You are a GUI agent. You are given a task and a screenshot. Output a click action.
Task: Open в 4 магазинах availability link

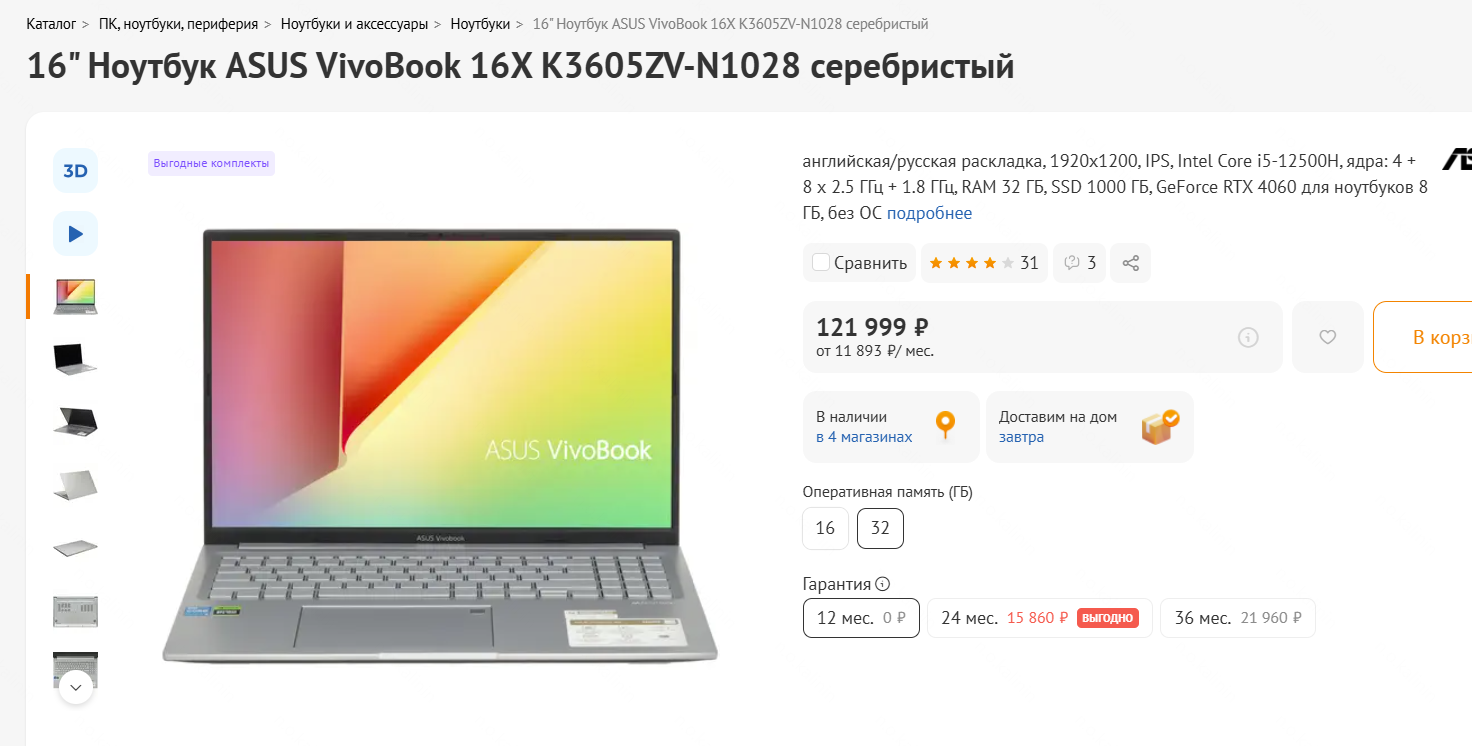pyautogui.click(x=864, y=437)
